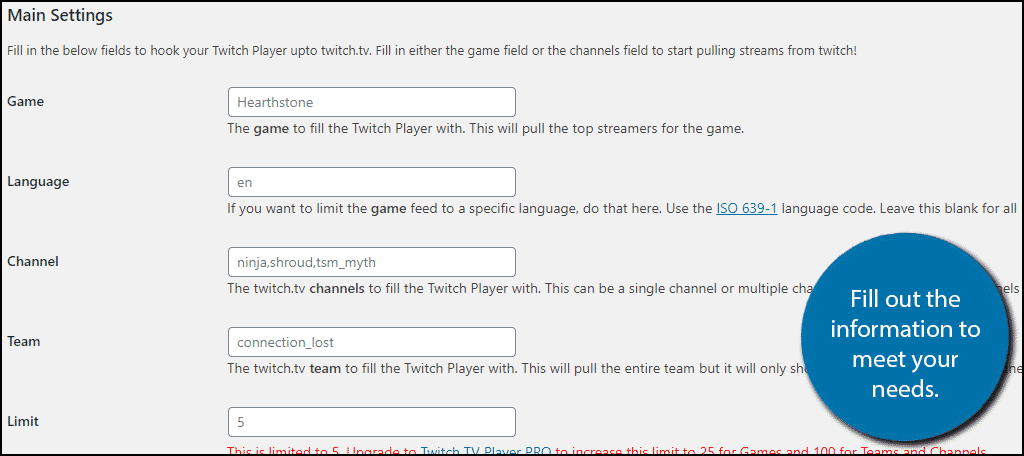
Task: Click the Channel field label
Action: (33, 261)
